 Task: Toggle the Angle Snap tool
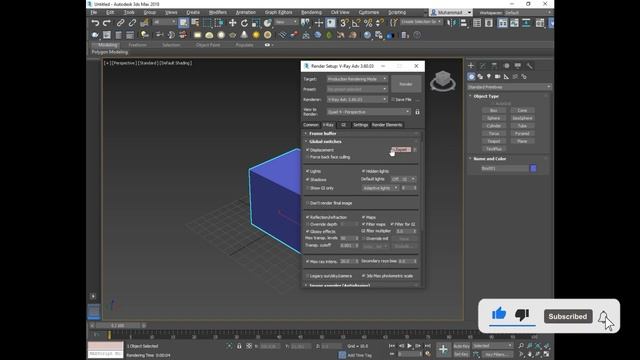click(356, 23)
